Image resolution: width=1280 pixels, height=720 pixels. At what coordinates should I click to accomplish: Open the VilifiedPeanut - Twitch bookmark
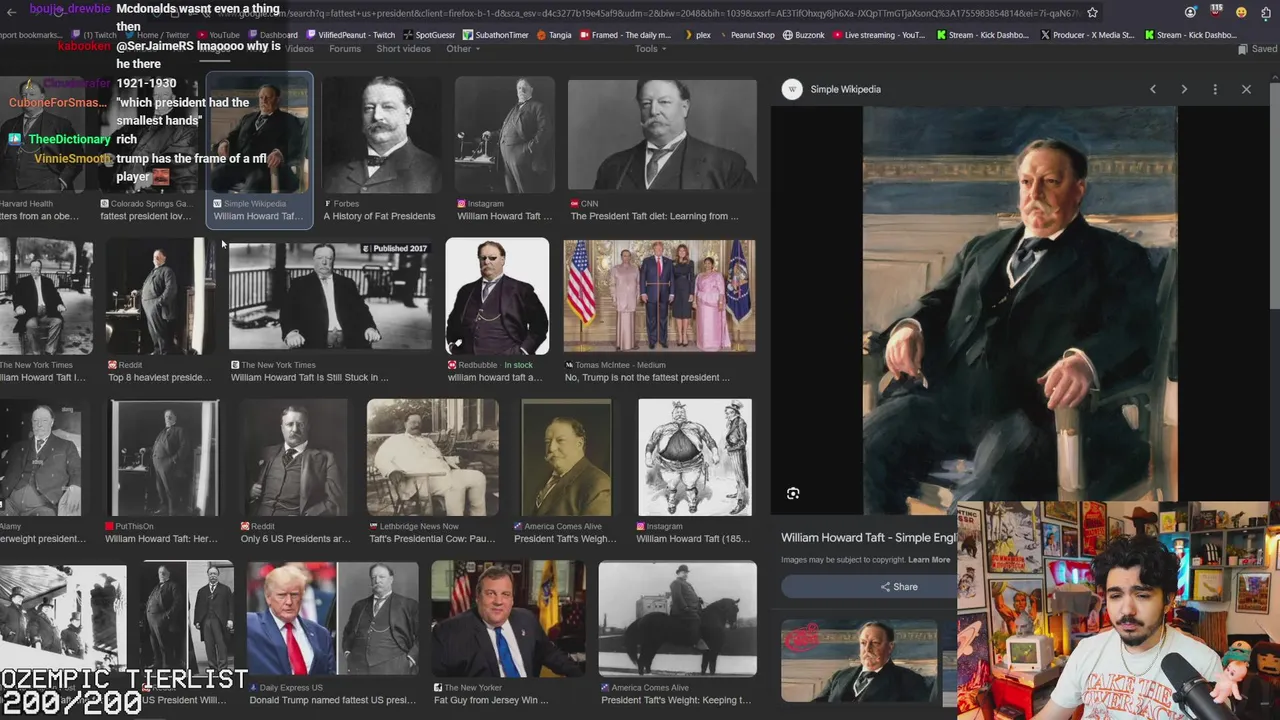tap(350, 35)
